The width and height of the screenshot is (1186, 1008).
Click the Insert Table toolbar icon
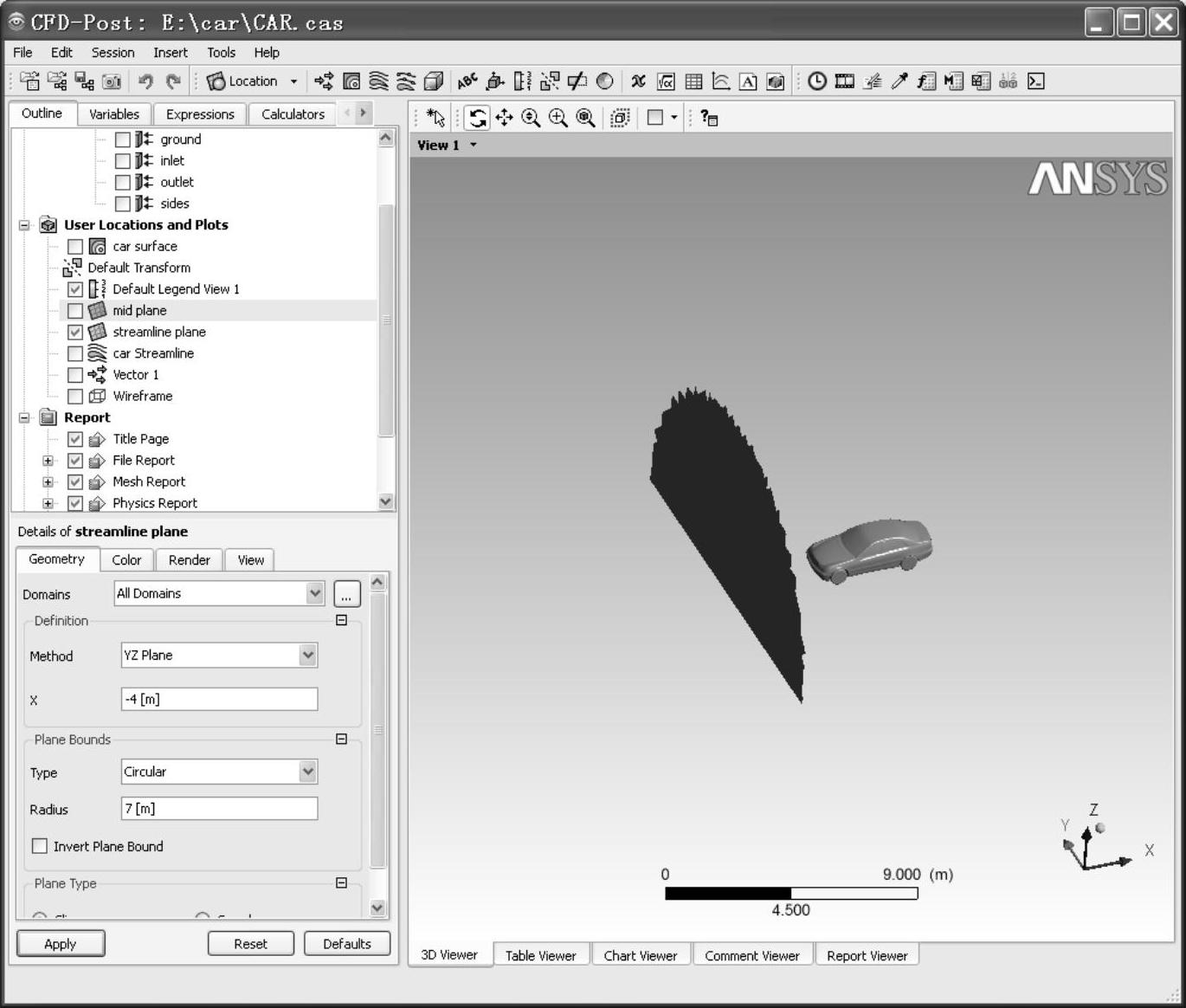coord(693,81)
